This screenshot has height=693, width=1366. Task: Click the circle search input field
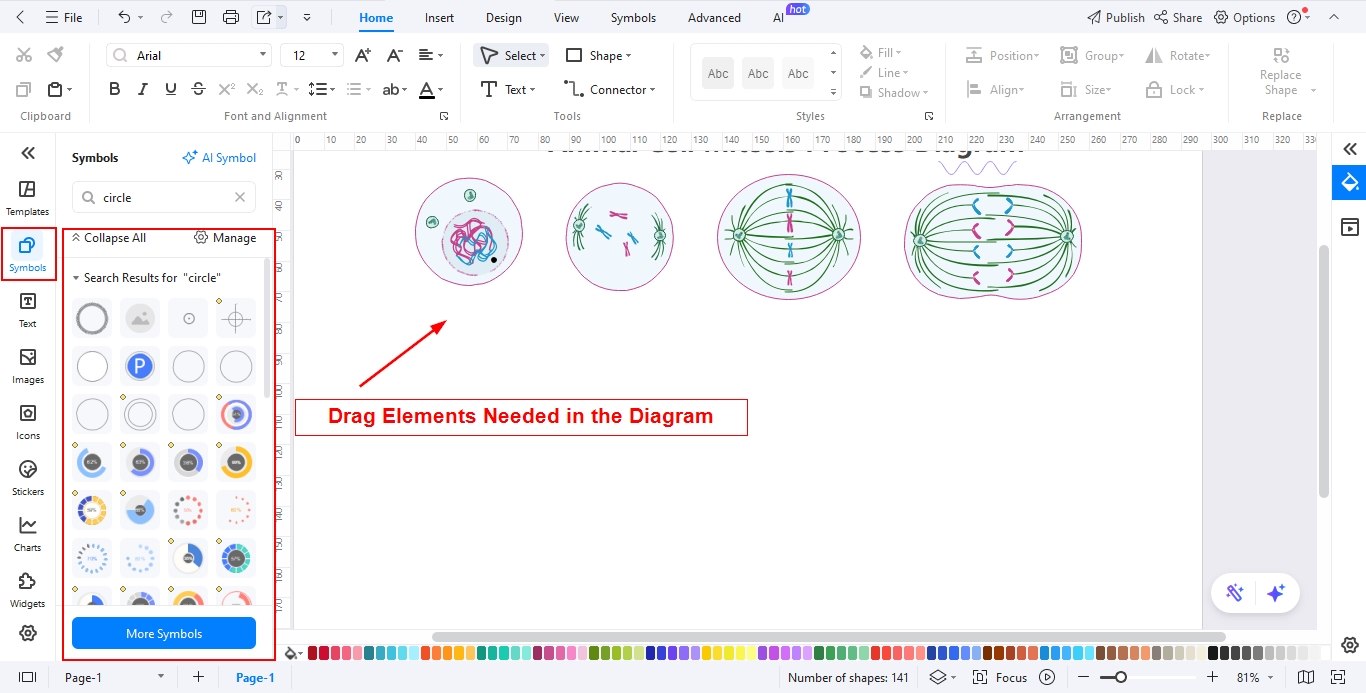pyautogui.click(x=164, y=197)
